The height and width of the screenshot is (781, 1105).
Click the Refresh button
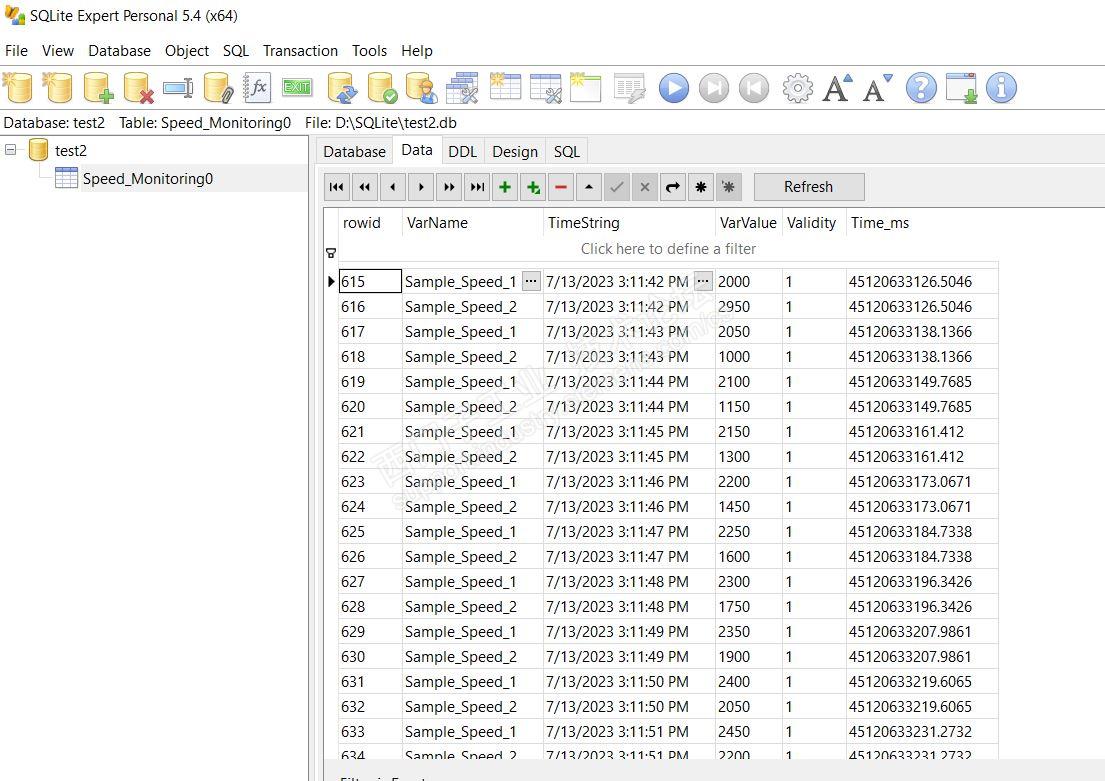(x=809, y=187)
